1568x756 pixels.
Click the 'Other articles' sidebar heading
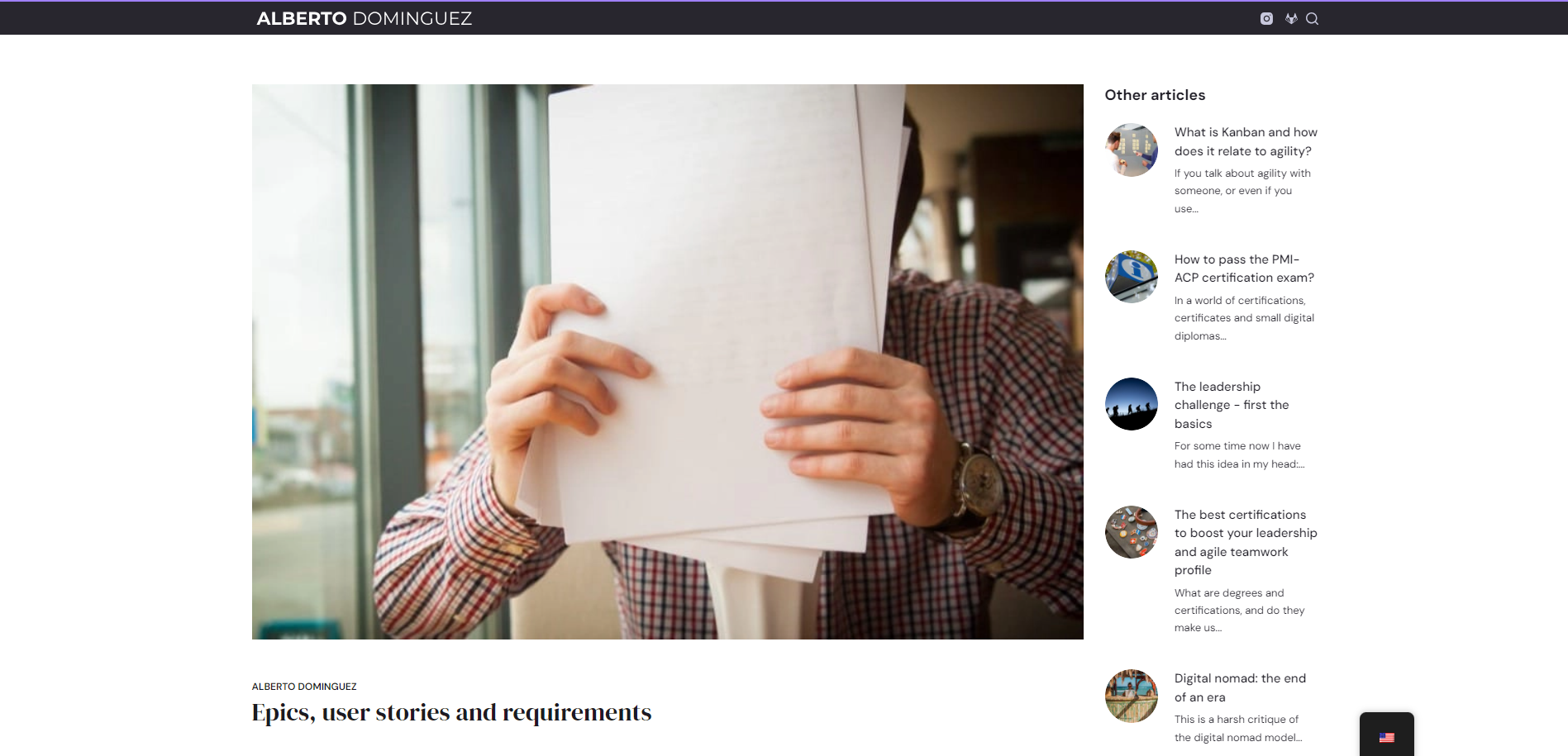(1155, 95)
